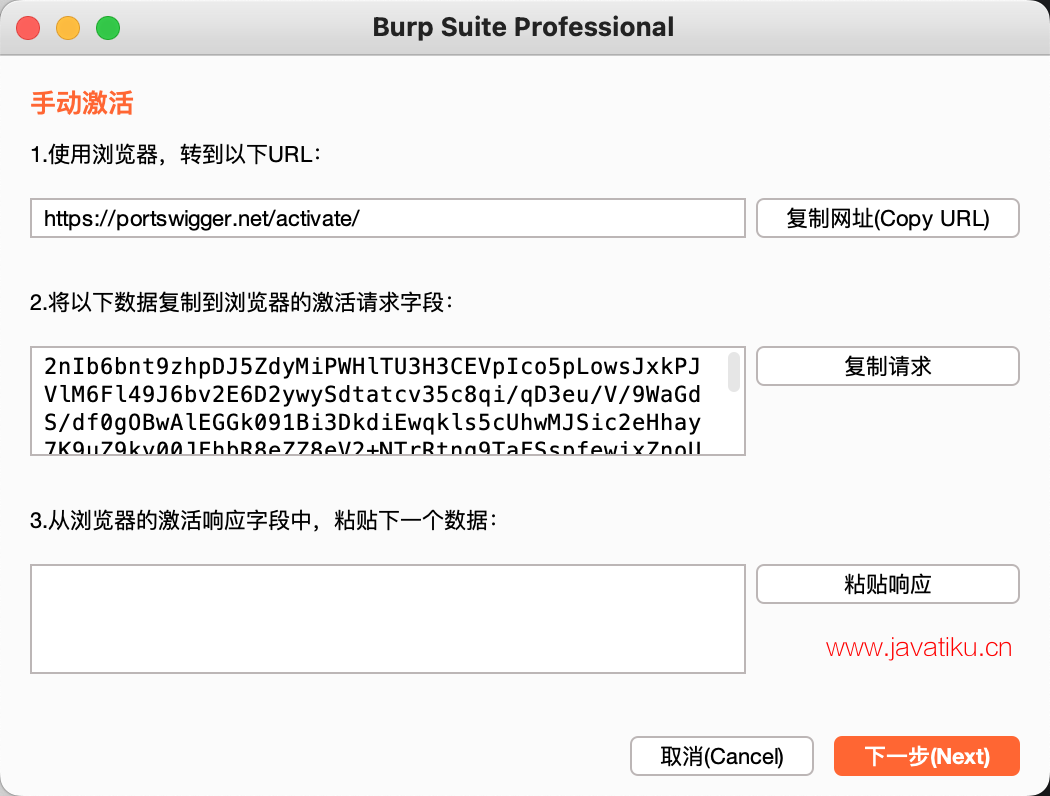Cancel the manual activation dialog
Viewport: 1050px width, 796px height.
click(722, 757)
